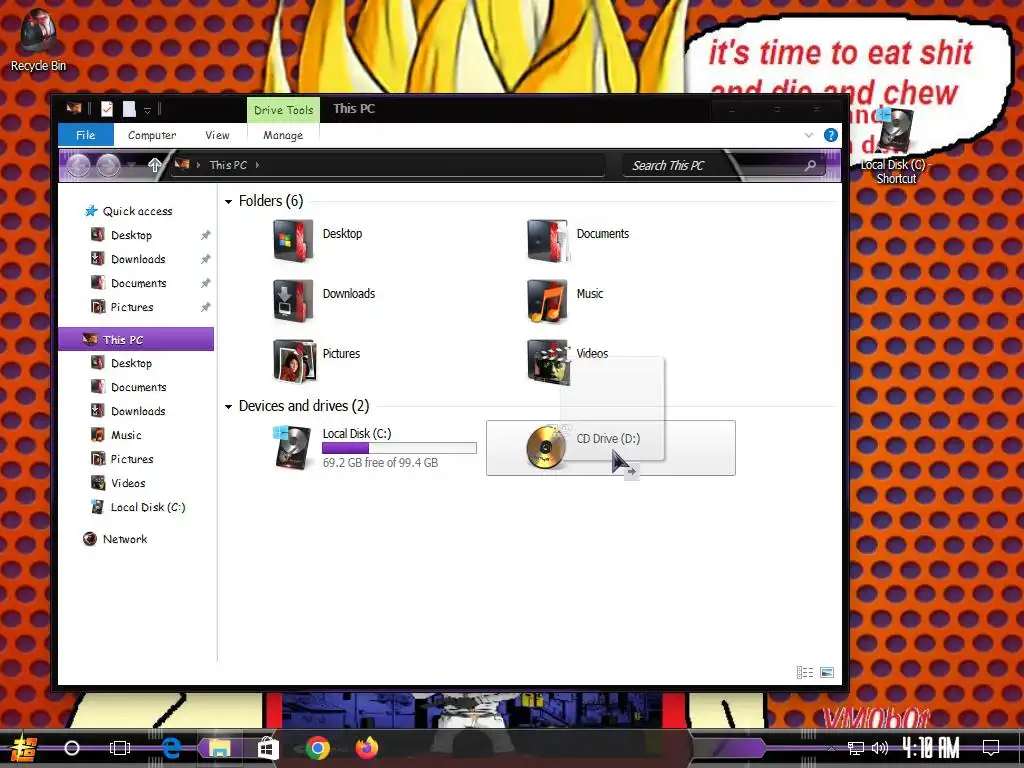Unpin Downloads using its Quick access pin

205,259
